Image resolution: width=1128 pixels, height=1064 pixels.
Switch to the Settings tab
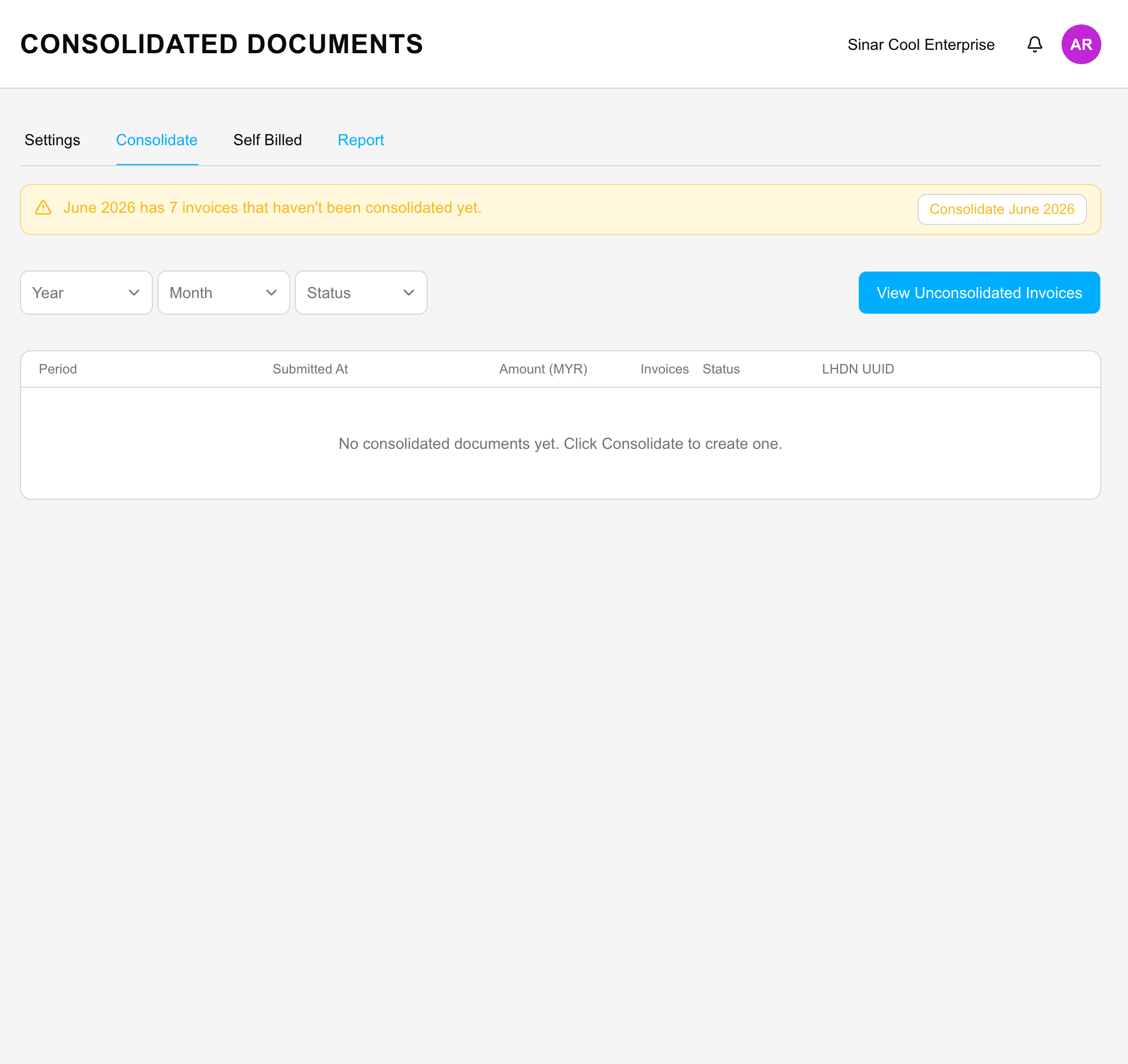pyautogui.click(x=52, y=140)
